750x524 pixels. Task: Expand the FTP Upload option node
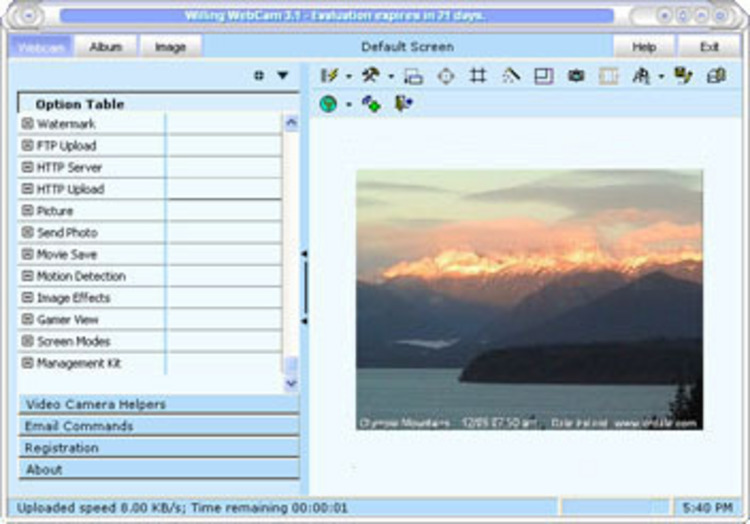[28, 145]
